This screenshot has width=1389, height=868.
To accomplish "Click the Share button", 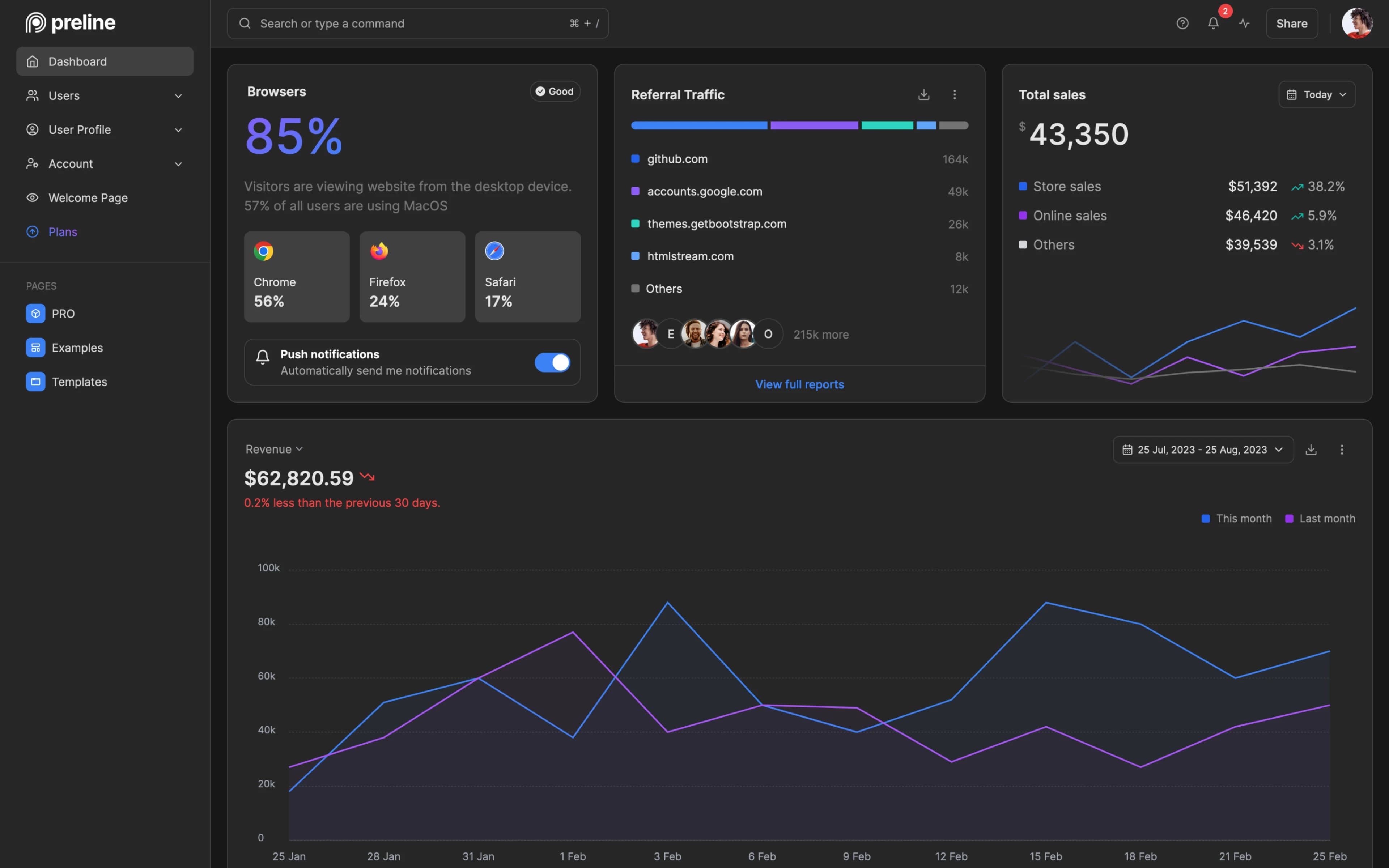I will [1291, 23].
